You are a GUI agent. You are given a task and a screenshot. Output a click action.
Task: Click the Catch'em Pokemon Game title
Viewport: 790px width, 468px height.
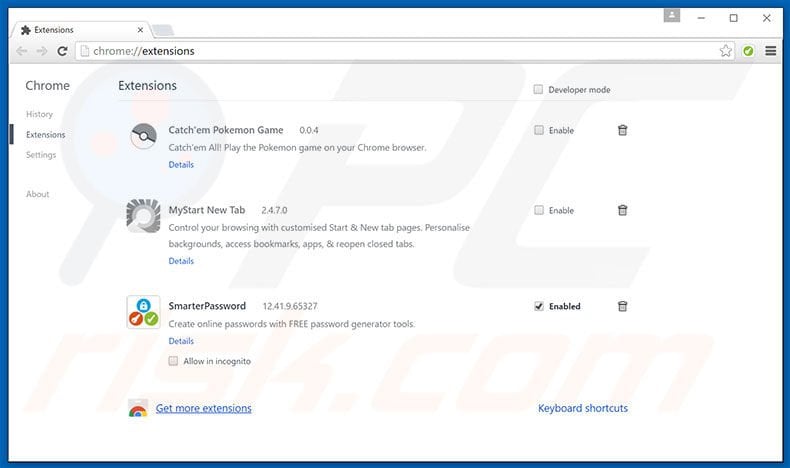[226, 130]
